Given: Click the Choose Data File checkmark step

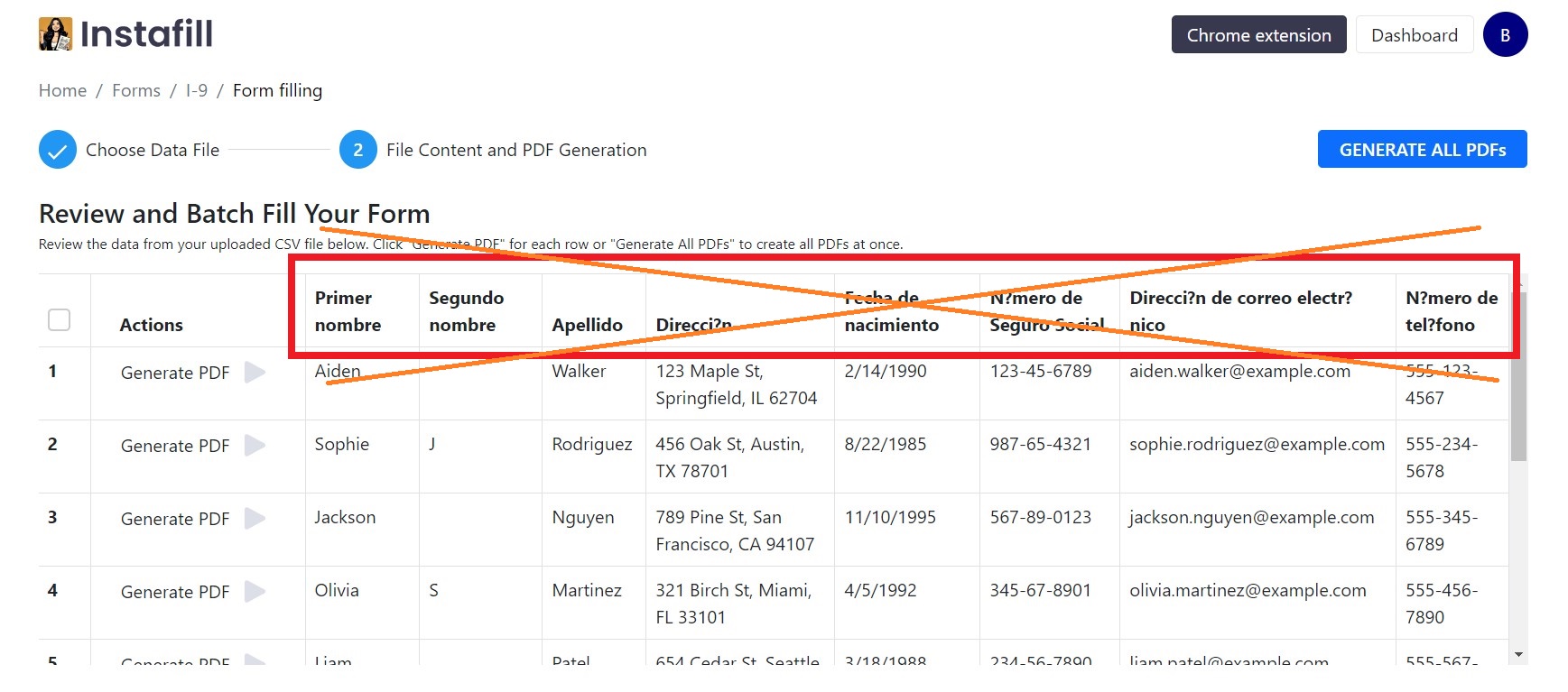Looking at the screenshot, I should tap(57, 150).
